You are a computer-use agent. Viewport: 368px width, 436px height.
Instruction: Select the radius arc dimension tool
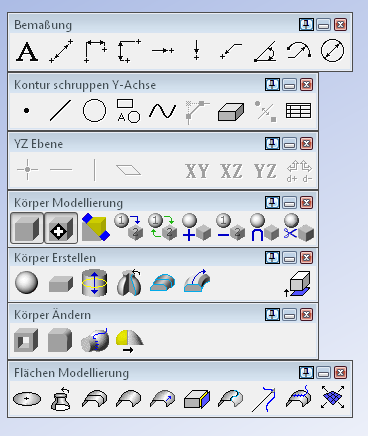pyautogui.click(x=299, y=51)
